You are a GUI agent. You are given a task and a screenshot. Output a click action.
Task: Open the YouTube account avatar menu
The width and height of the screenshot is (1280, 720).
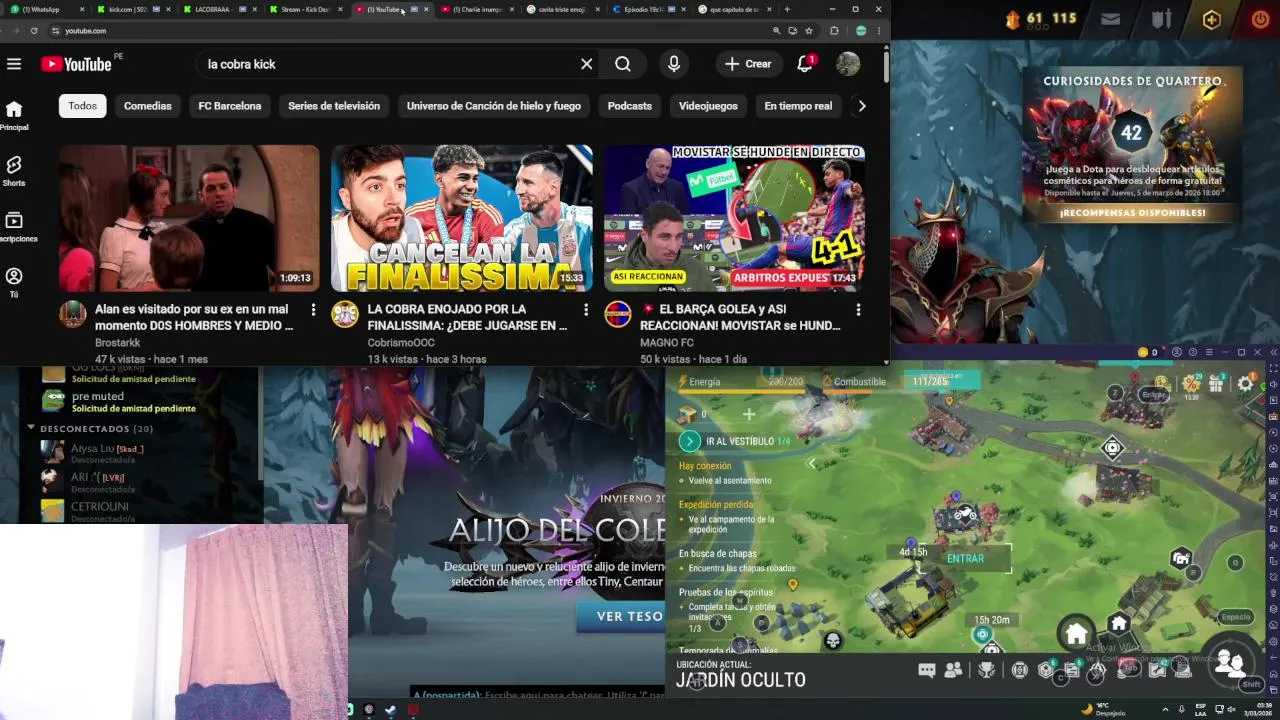click(x=848, y=64)
